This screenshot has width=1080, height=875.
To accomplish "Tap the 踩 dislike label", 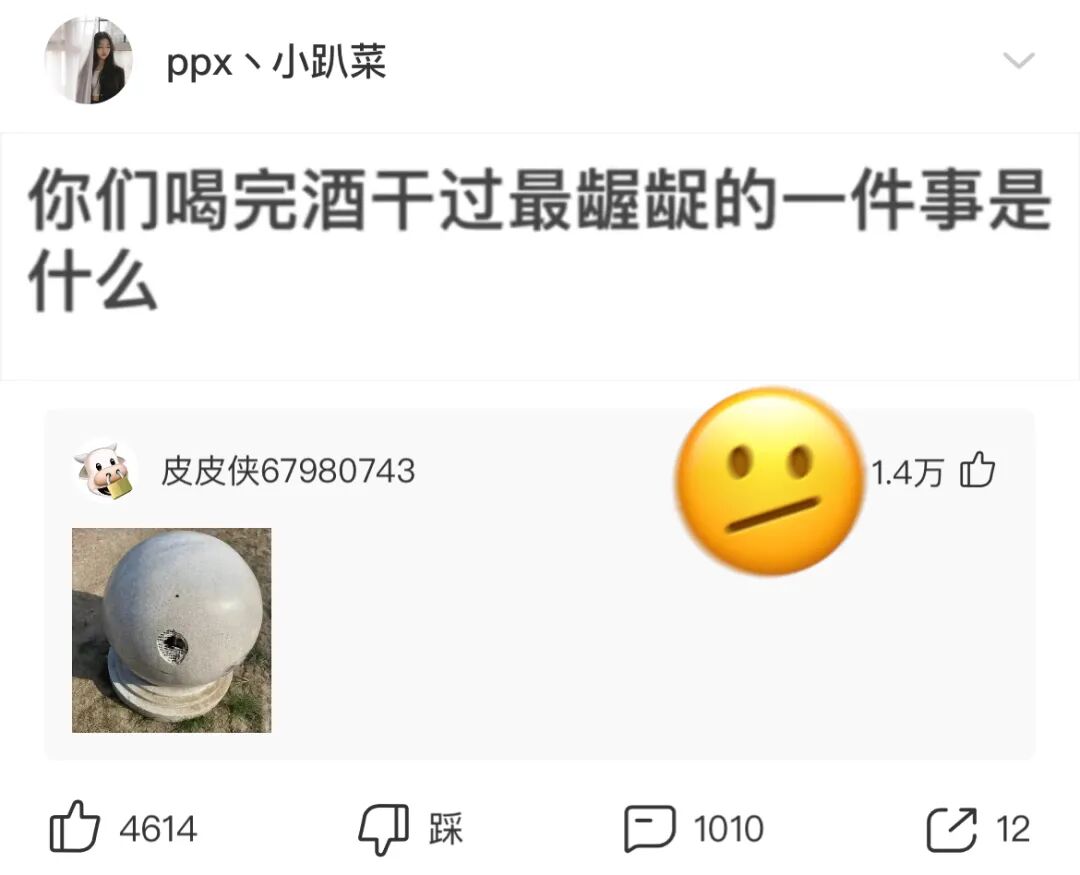I will [x=446, y=829].
